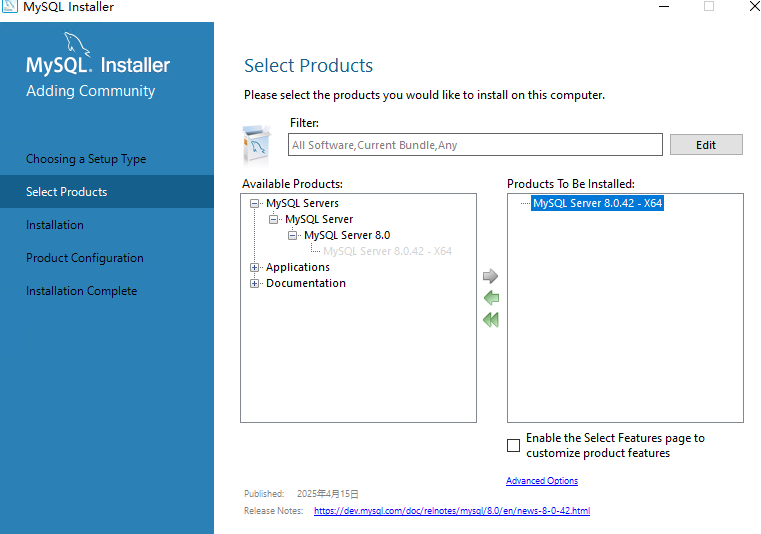This screenshot has height=534, width=761.
Task: Close the MySQL Installer window
Action: pyautogui.click(x=754, y=6)
